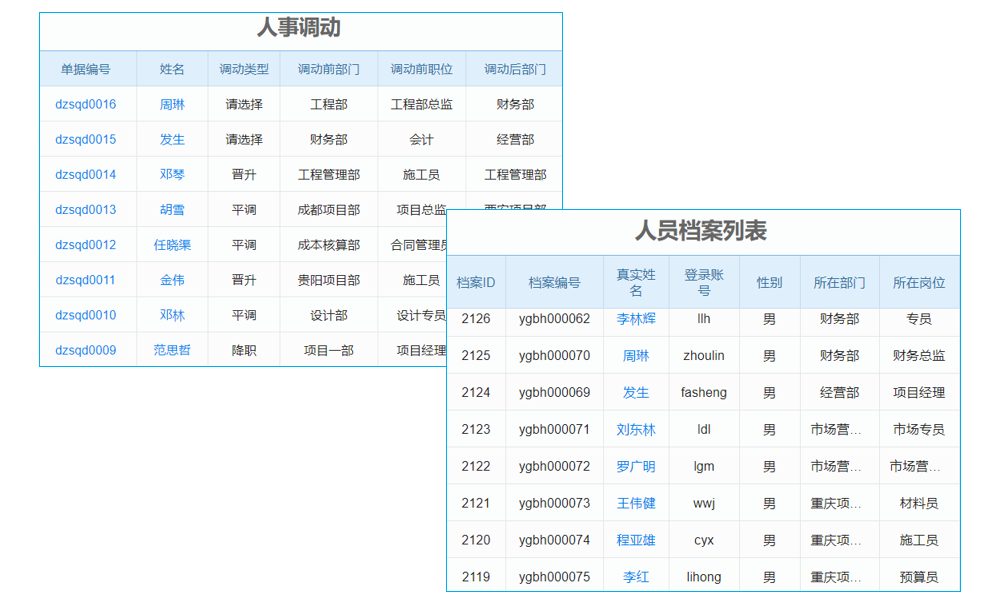Click 发生 name link in transfer table

coord(171,139)
